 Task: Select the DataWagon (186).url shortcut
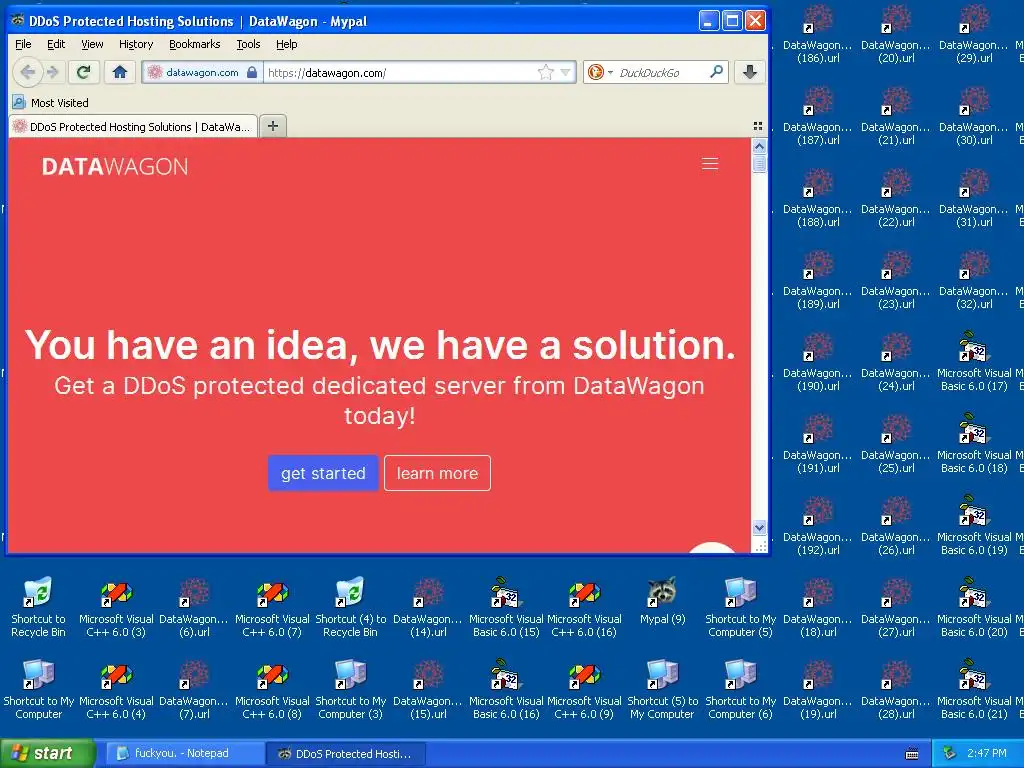[818, 33]
